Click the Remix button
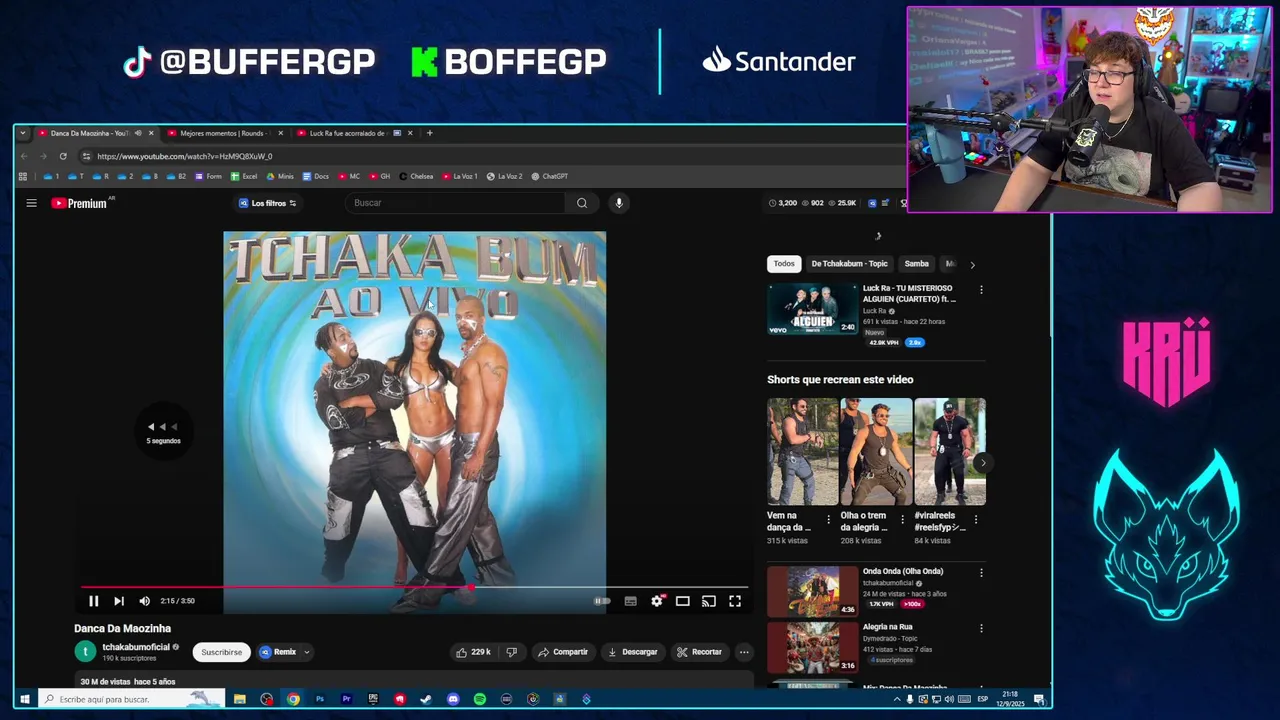 click(278, 652)
